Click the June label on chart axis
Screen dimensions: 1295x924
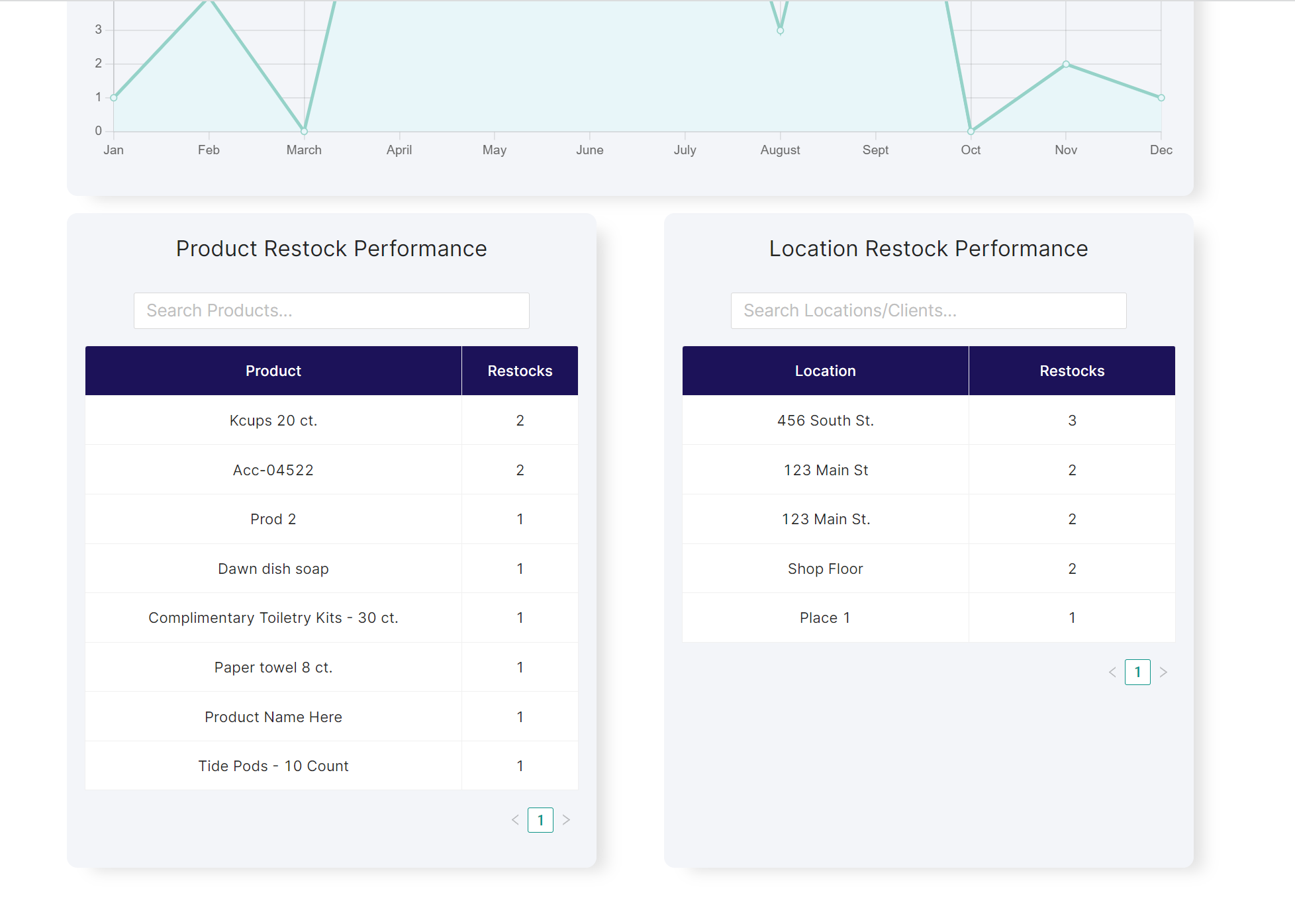pyautogui.click(x=590, y=150)
